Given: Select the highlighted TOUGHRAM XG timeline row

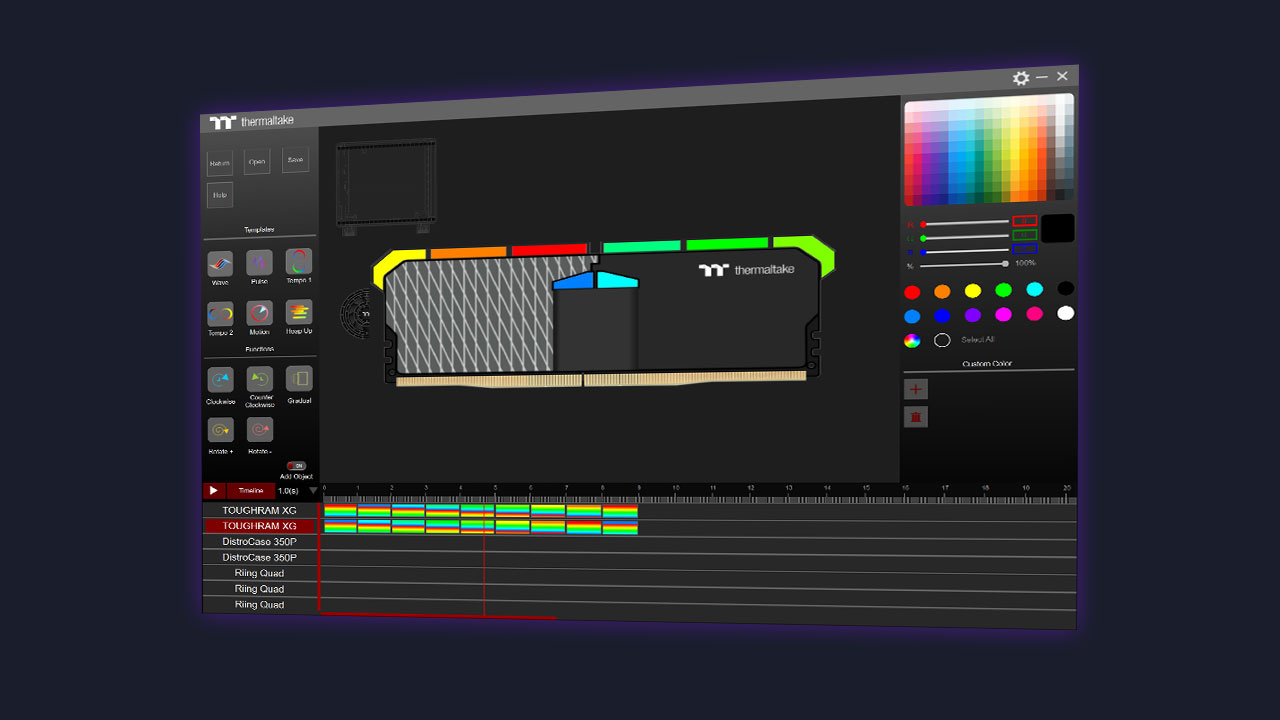Looking at the screenshot, I should click(x=259, y=526).
